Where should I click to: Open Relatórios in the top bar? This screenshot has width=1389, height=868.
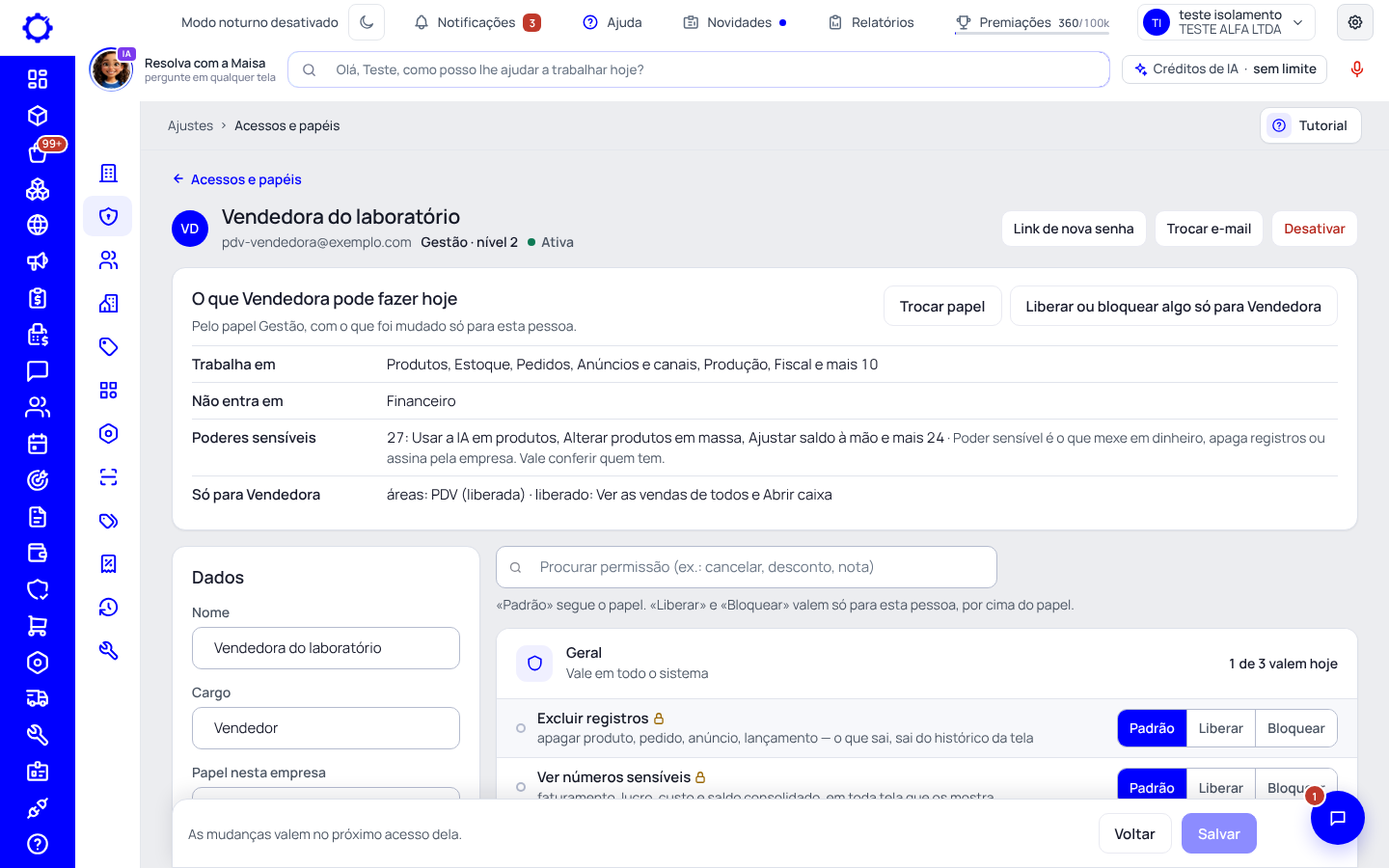coord(871,22)
